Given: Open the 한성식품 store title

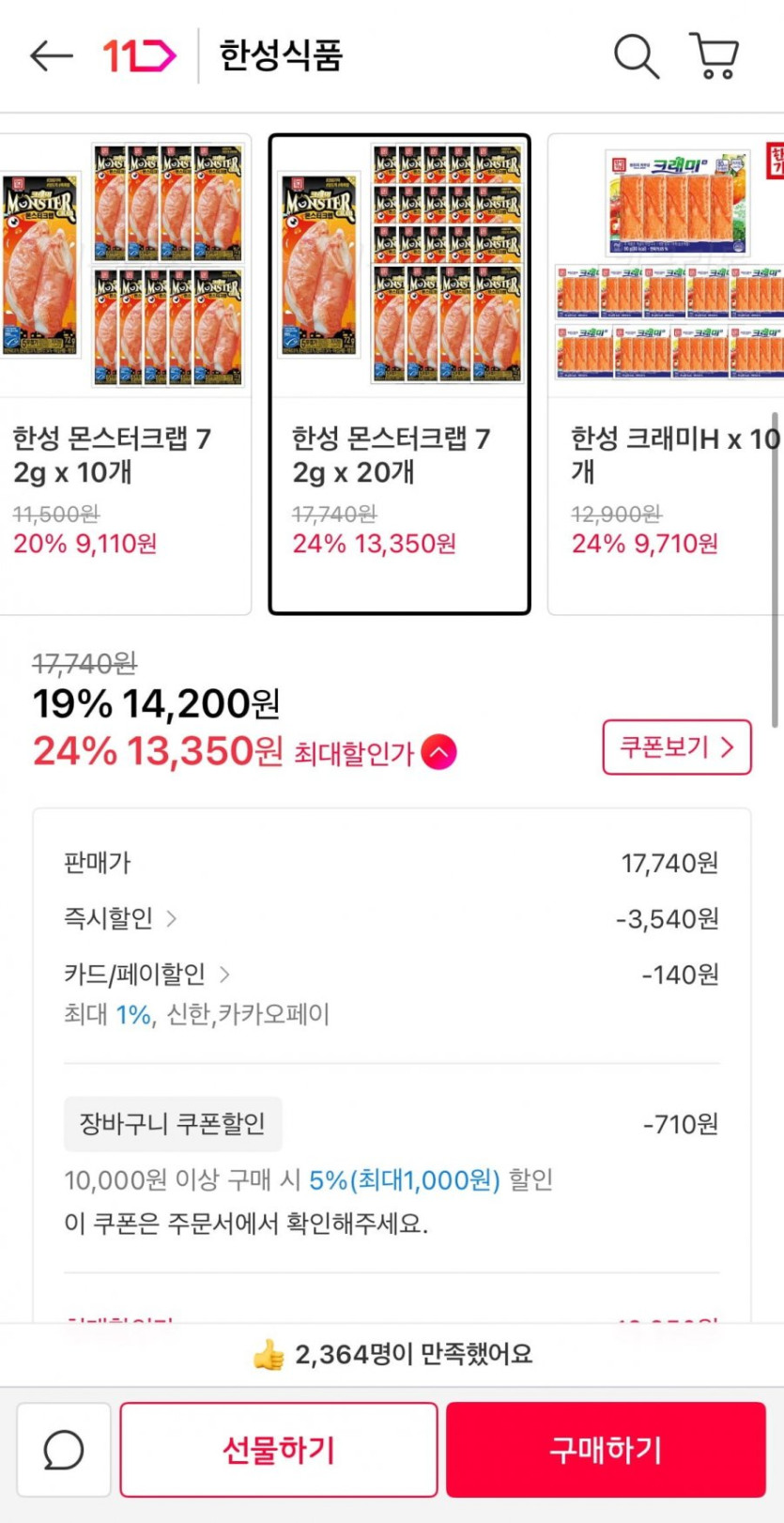Looking at the screenshot, I should pyautogui.click(x=281, y=56).
